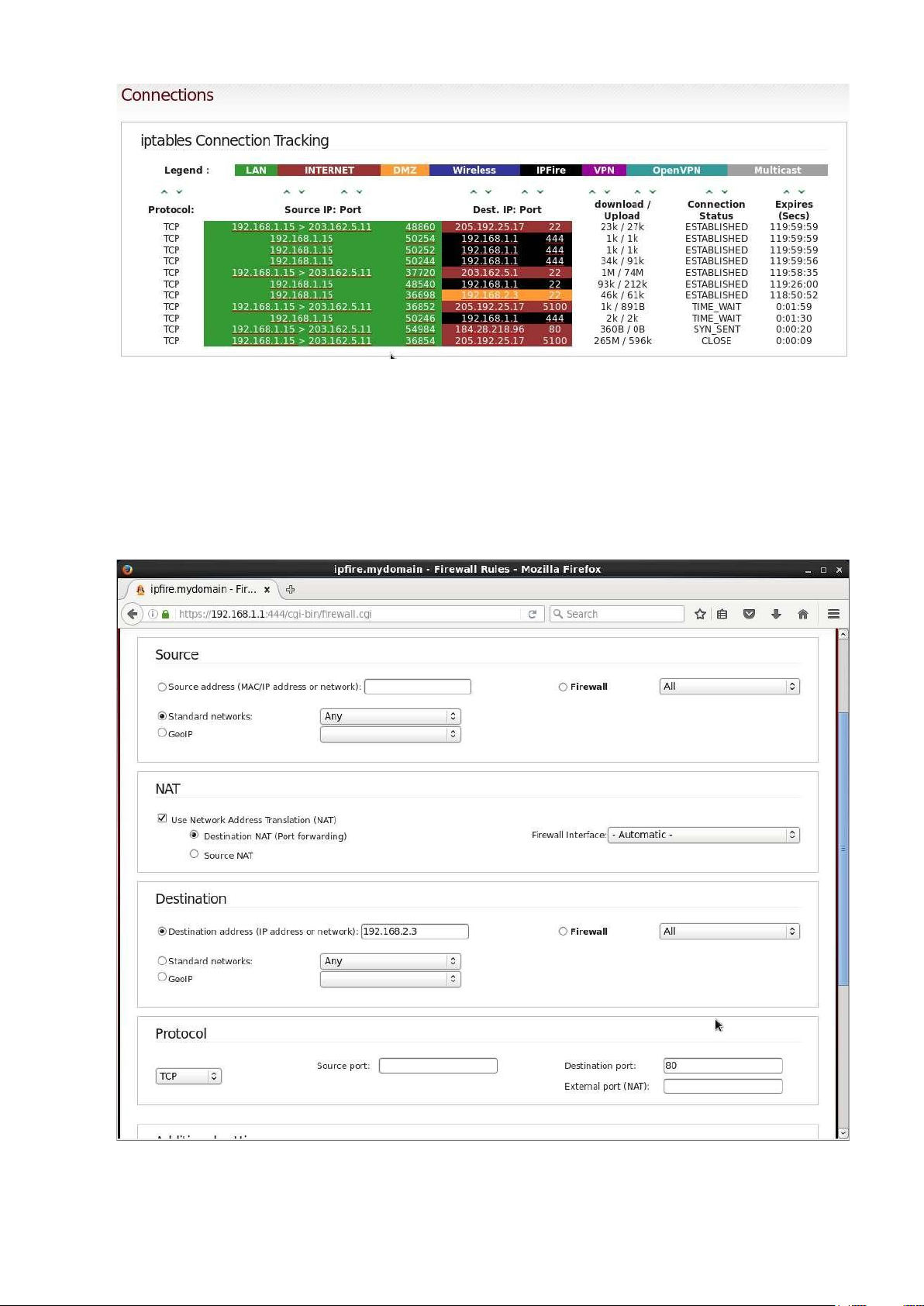Expand Source Standard networks Any dropdown

tap(390, 716)
